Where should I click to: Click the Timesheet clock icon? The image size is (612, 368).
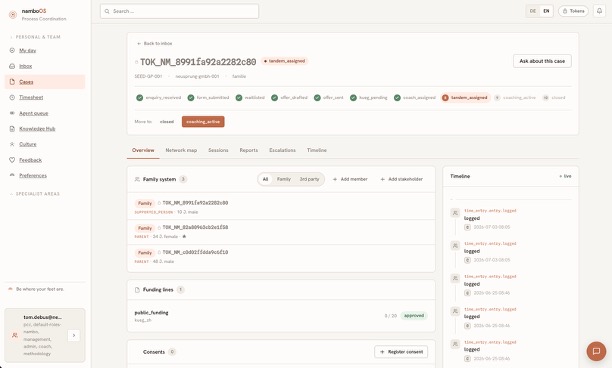pyautogui.click(x=12, y=97)
